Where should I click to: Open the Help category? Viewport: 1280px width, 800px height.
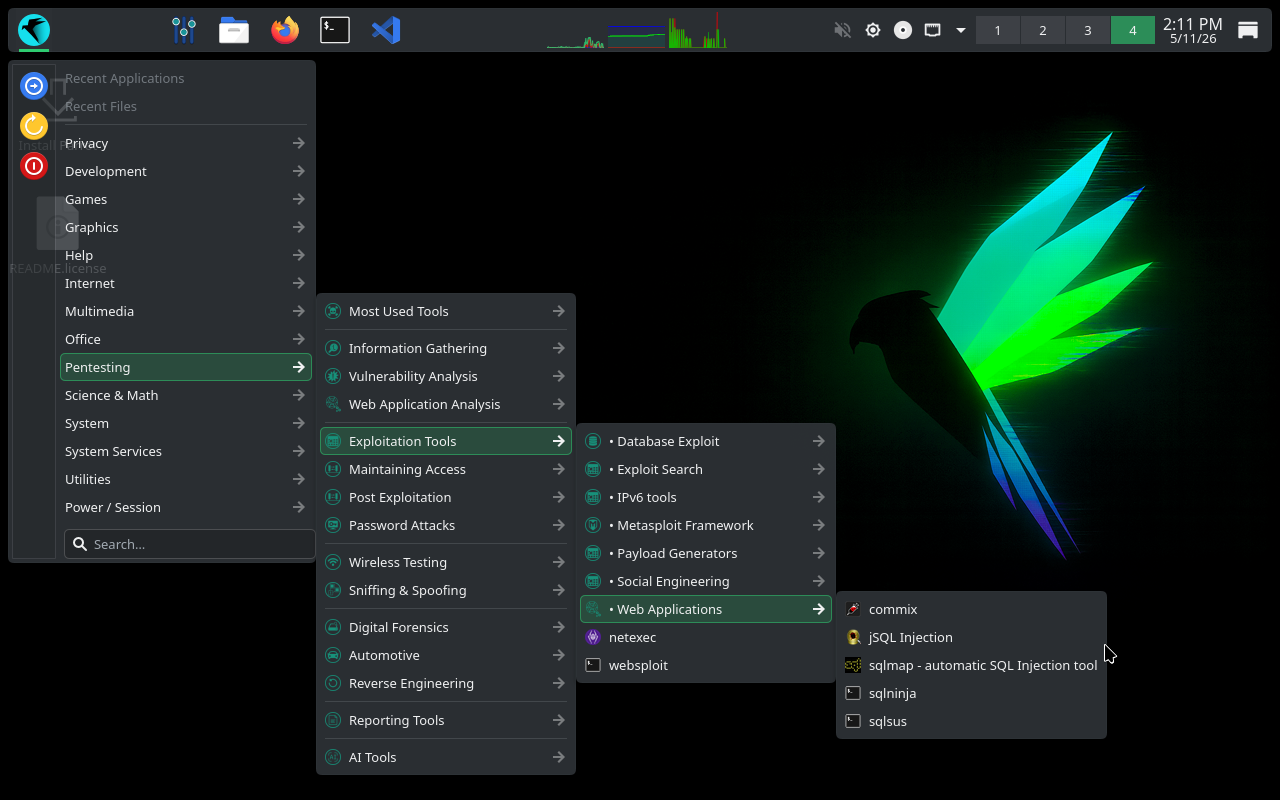pyautogui.click(x=186, y=255)
